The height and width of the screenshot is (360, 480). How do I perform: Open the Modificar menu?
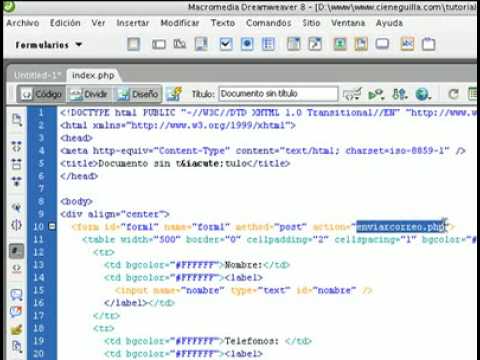pos(180,23)
